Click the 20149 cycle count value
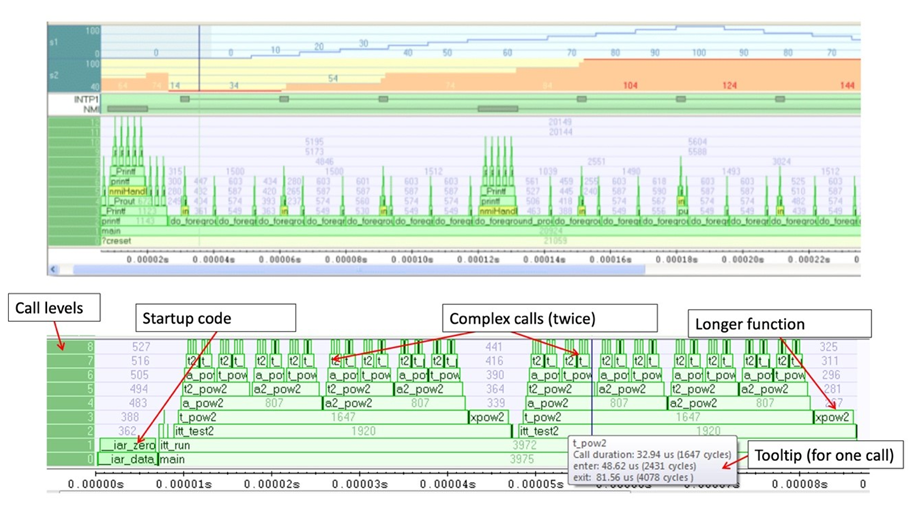The height and width of the screenshot is (516, 917). tap(560, 122)
